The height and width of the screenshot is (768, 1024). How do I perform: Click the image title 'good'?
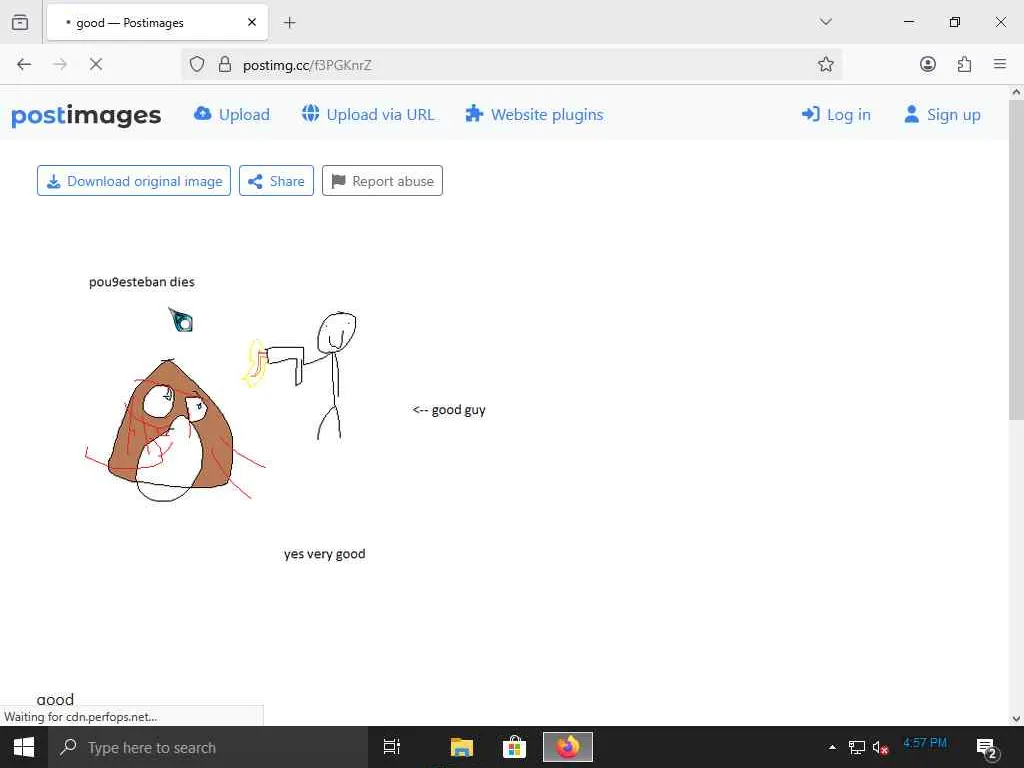[56, 699]
